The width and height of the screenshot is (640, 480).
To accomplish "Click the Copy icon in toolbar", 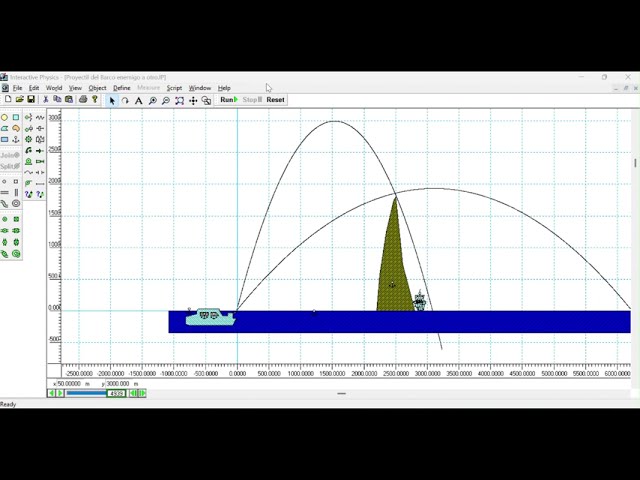I will (x=57, y=99).
